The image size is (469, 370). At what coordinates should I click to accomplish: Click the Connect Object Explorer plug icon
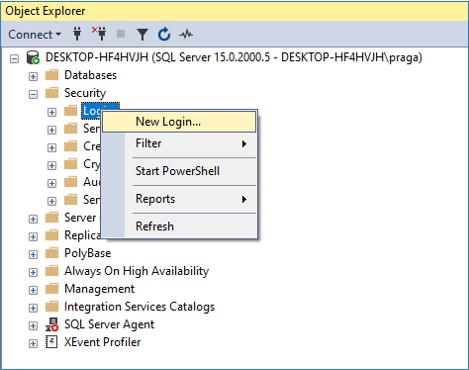(x=77, y=34)
